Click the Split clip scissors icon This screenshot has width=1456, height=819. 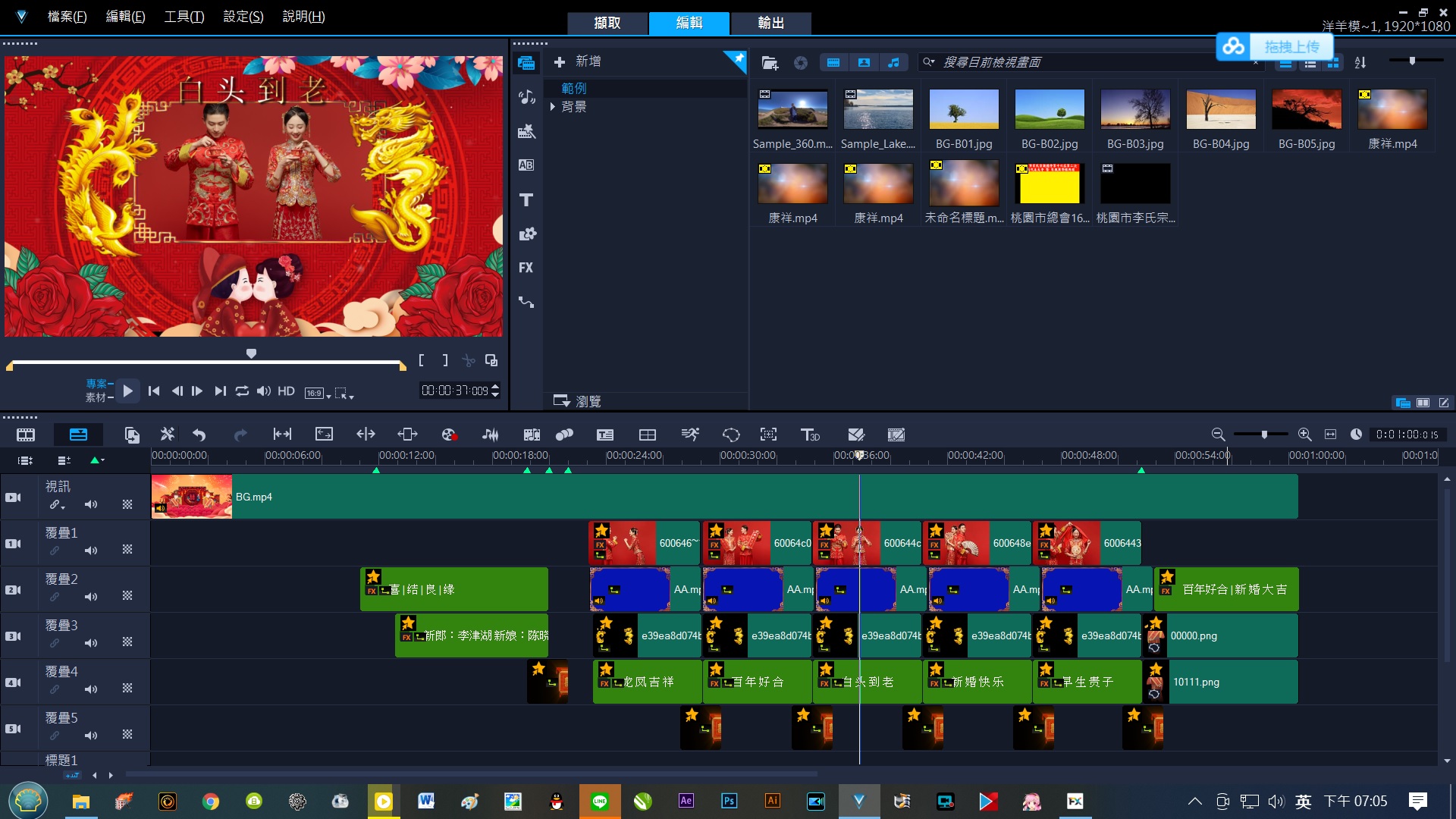pyautogui.click(x=469, y=360)
